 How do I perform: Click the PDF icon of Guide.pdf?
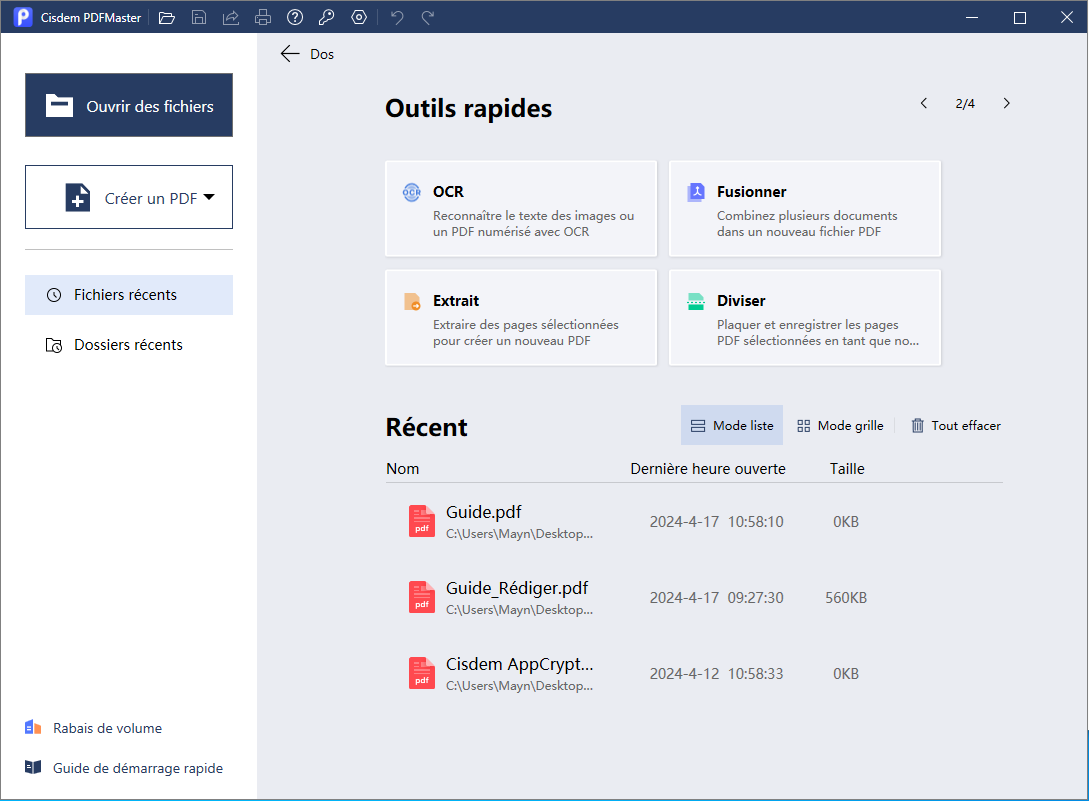coord(422,521)
